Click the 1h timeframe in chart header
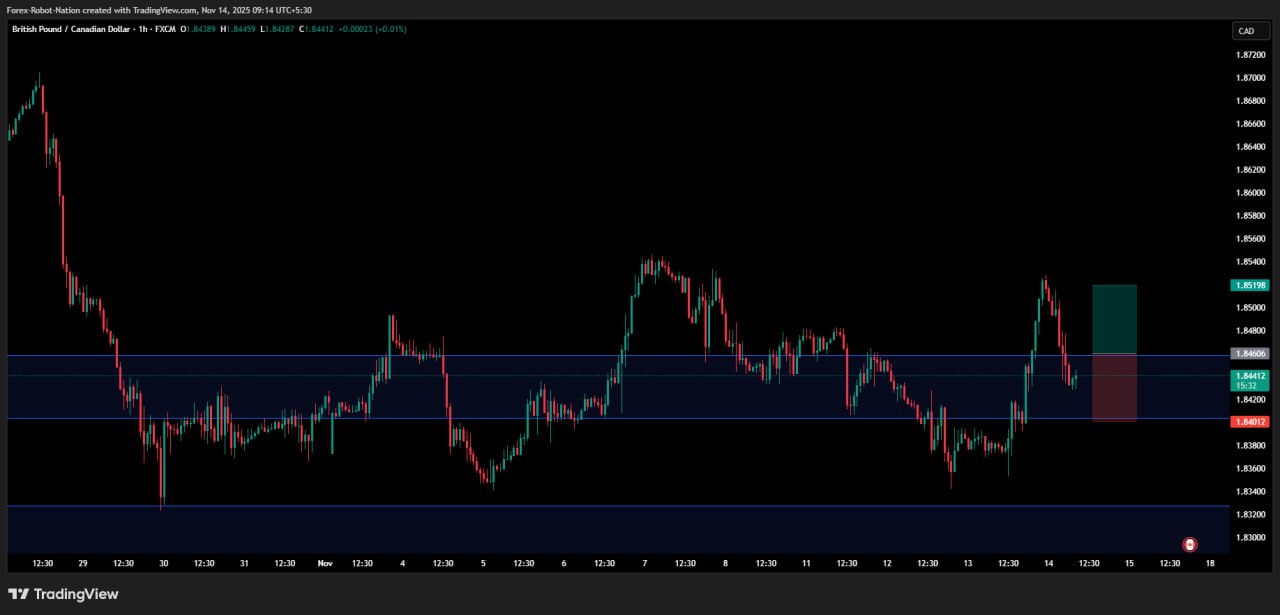Screen dimensions: 1280x615 point(142,29)
